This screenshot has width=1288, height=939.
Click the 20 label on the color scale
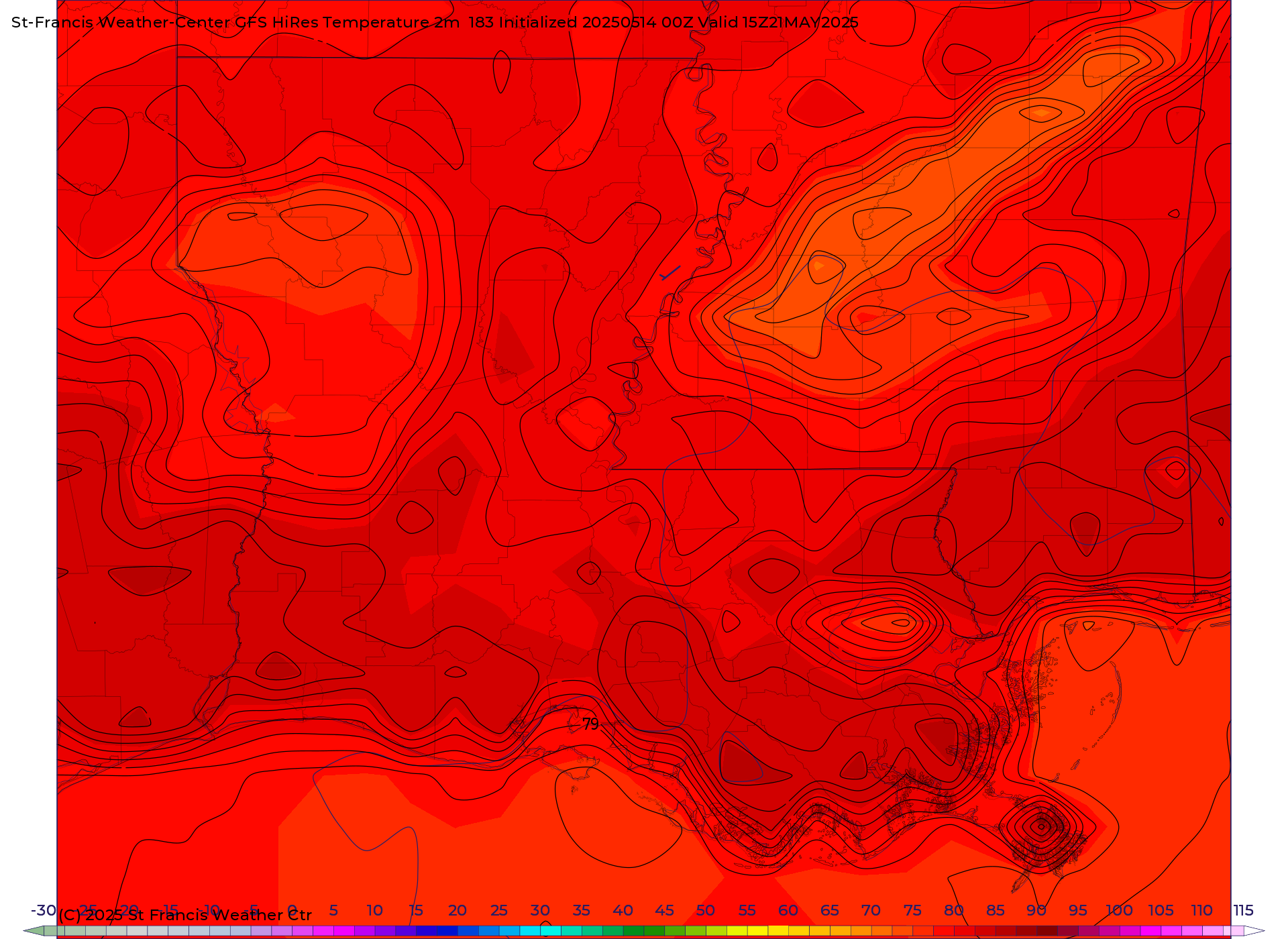pos(457,910)
